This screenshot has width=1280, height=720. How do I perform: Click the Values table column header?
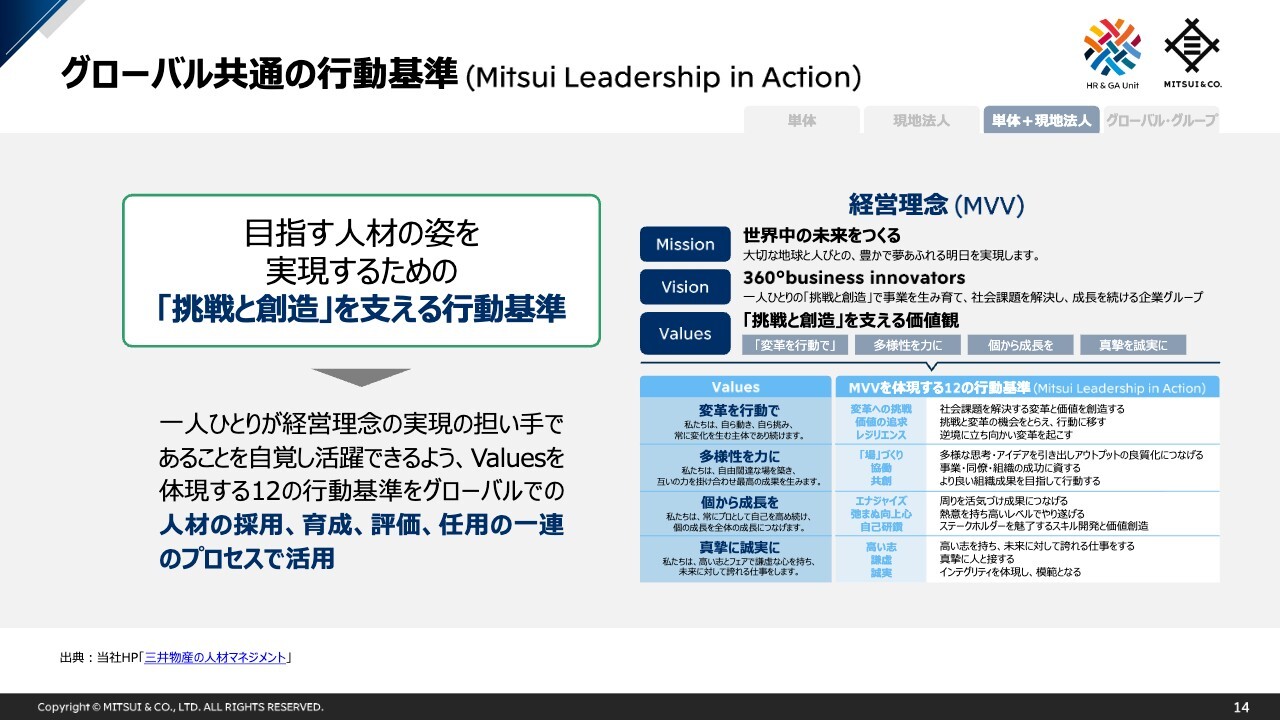[x=735, y=387]
